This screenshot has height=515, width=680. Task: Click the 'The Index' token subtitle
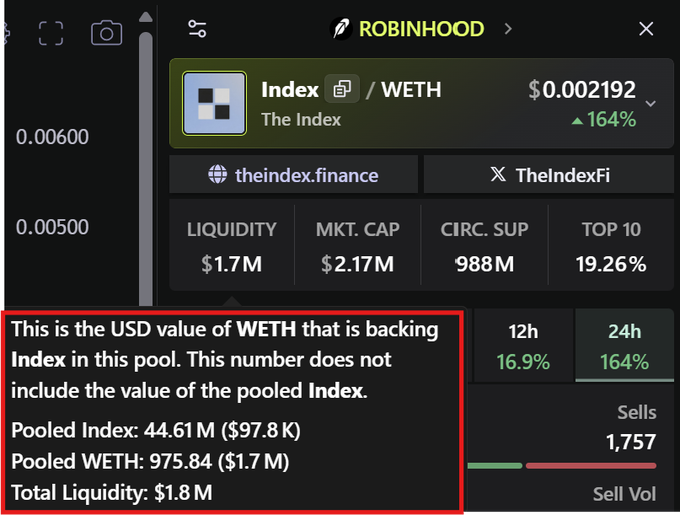point(301,119)
